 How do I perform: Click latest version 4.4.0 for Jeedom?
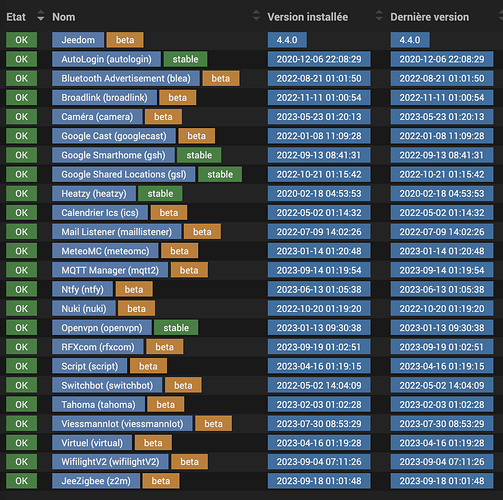[410, 40]
